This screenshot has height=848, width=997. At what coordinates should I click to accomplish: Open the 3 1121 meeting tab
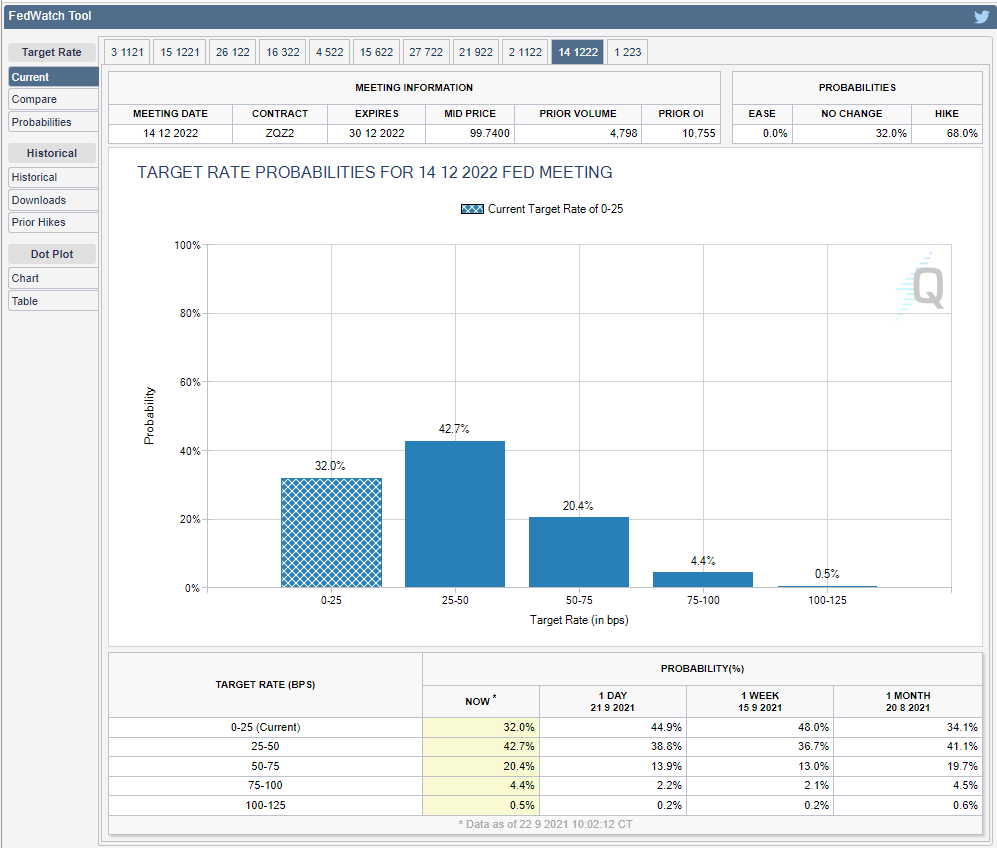tap(127, 52)
